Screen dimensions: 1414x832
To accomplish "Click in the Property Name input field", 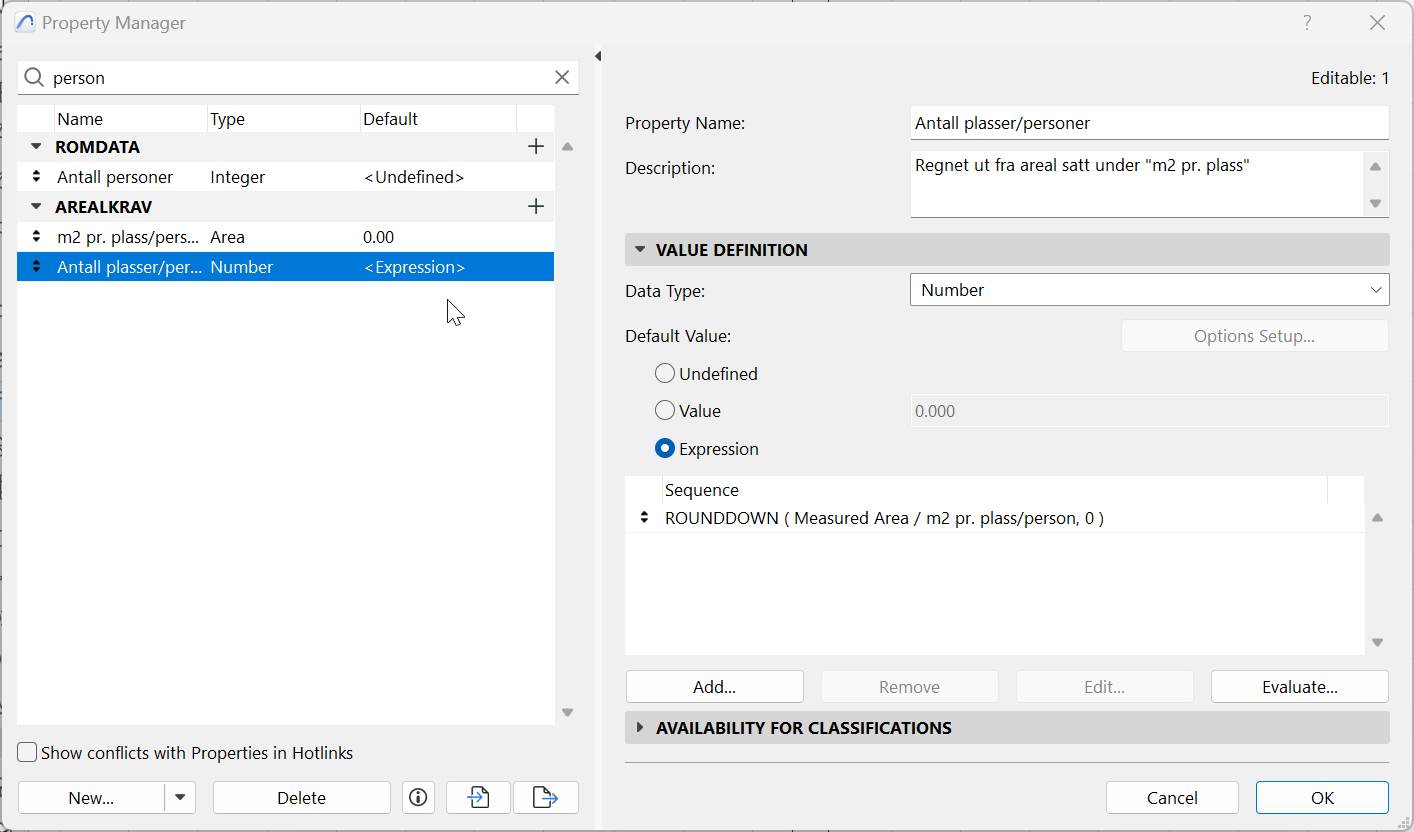I will tap(1149, 123).
